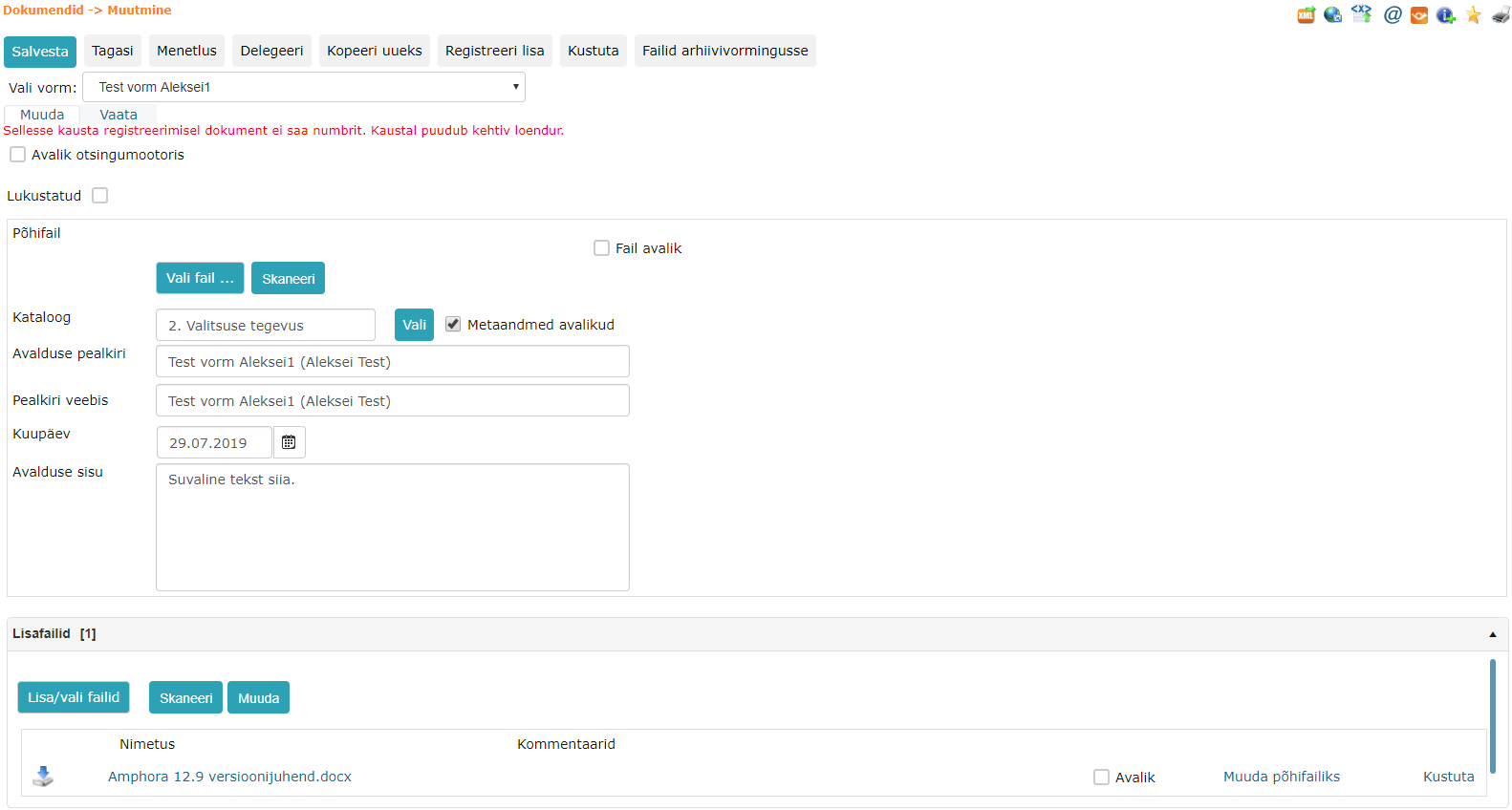Click the globe web publish icon
Viewport: 1512px width, 810px height.
[1332, 14]
